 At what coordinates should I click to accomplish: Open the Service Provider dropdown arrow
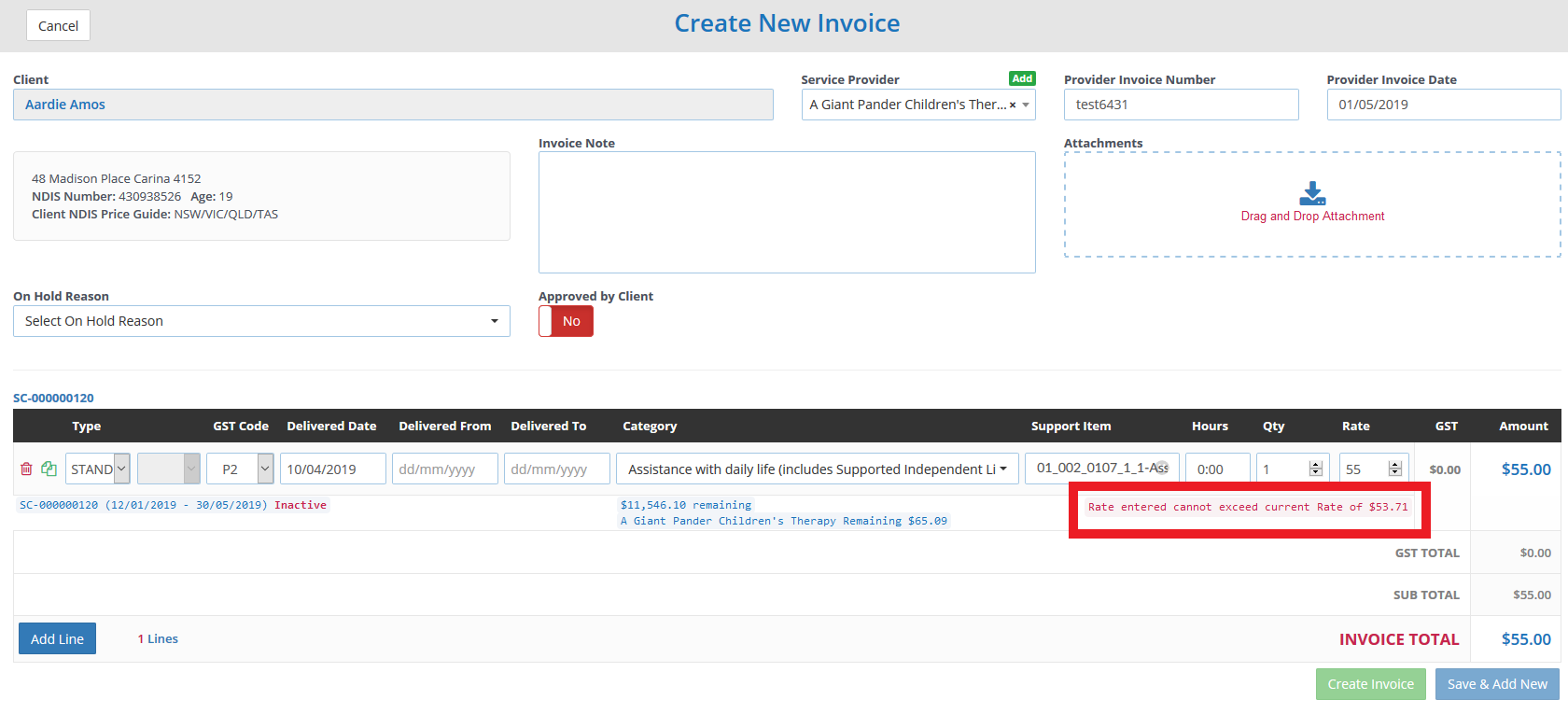coord(1026,105)
